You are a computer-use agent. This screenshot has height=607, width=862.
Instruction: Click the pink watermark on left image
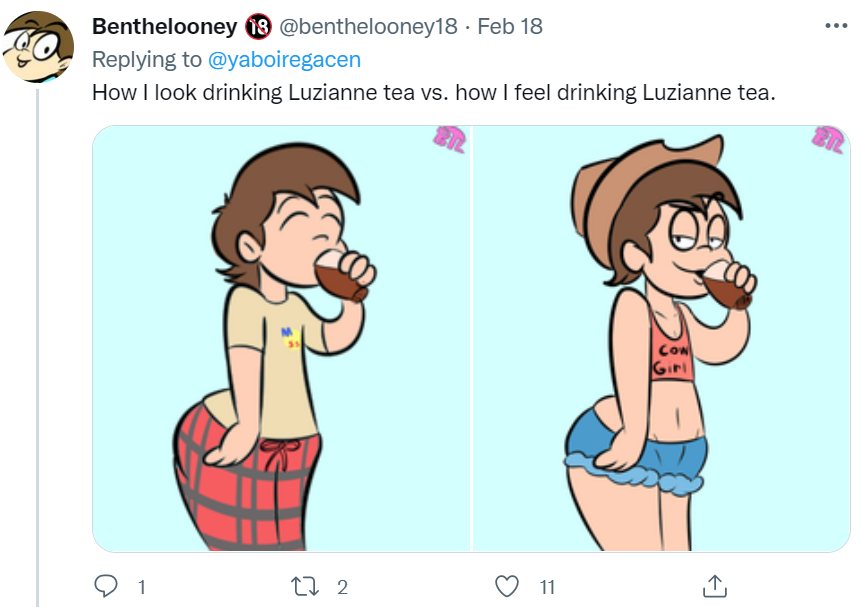pos(450,140)
